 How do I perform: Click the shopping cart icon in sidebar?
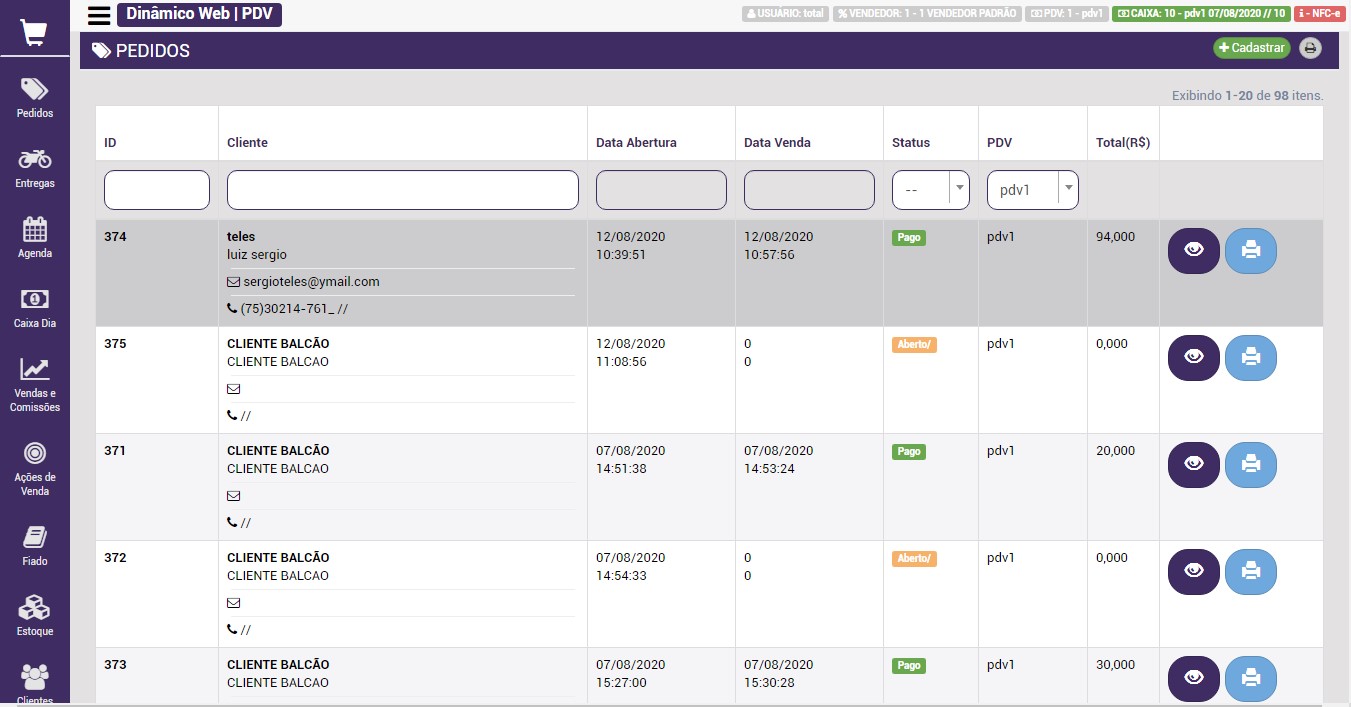34,33
